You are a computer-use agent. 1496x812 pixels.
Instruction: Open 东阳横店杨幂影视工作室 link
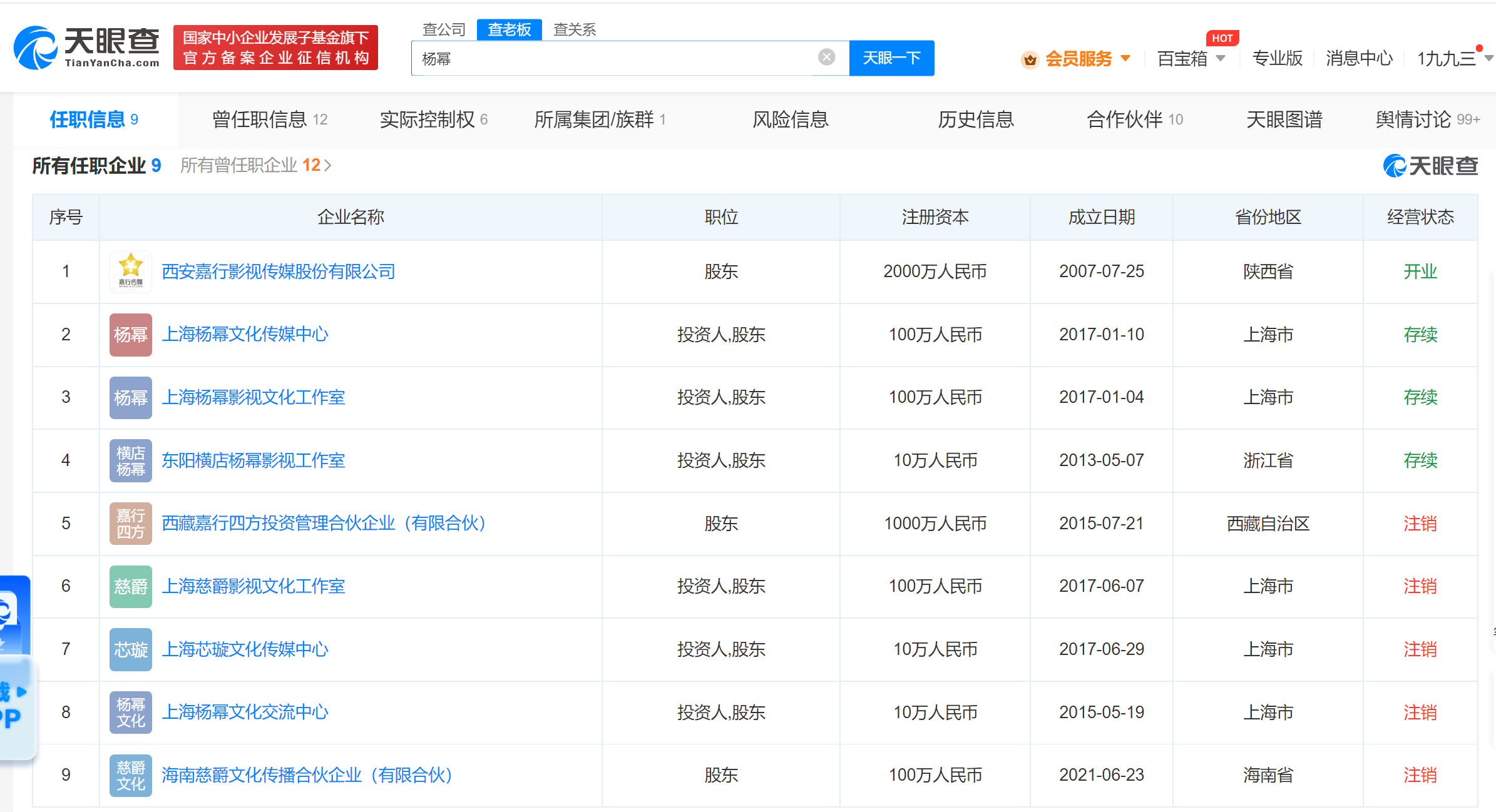[x=254, y=460]
